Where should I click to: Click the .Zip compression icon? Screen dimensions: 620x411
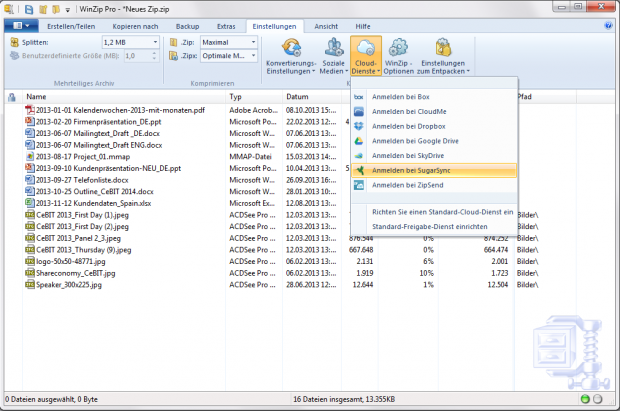(173, 42)
